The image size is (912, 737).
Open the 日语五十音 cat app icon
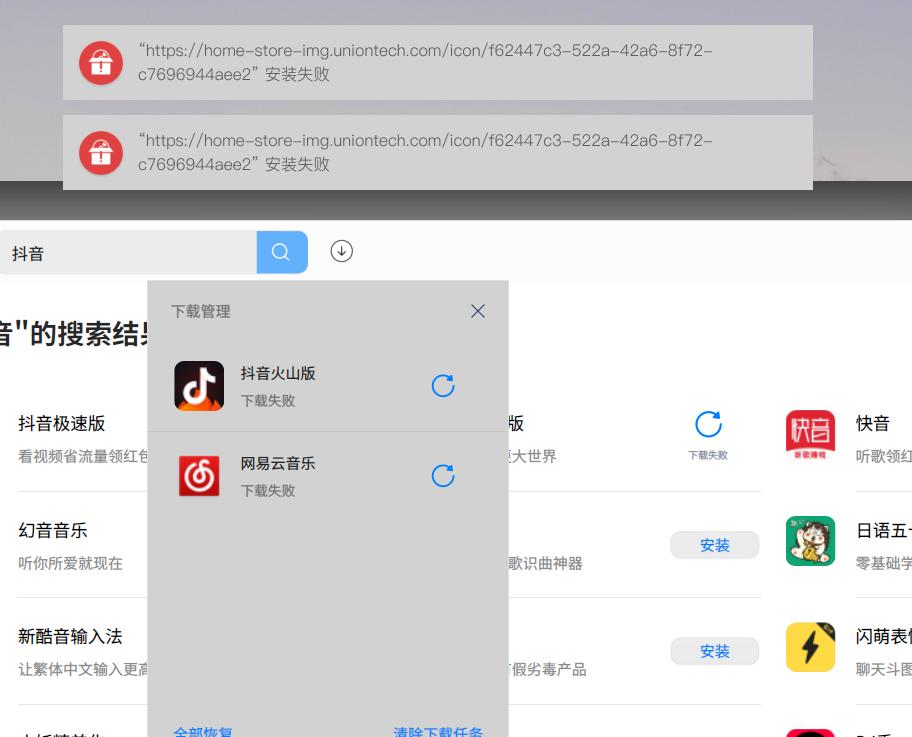810,541
